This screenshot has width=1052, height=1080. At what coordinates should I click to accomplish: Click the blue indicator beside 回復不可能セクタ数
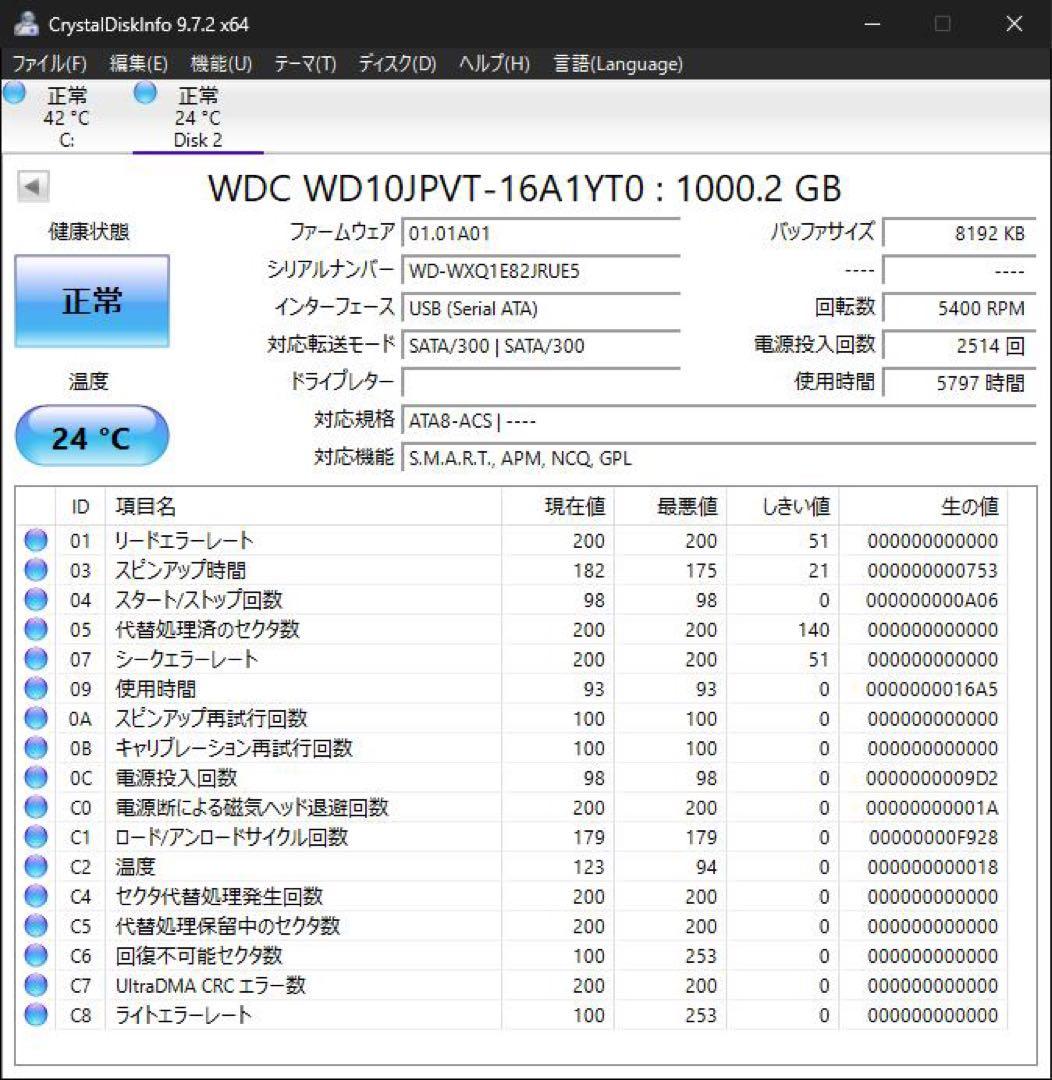pos(35,956)
